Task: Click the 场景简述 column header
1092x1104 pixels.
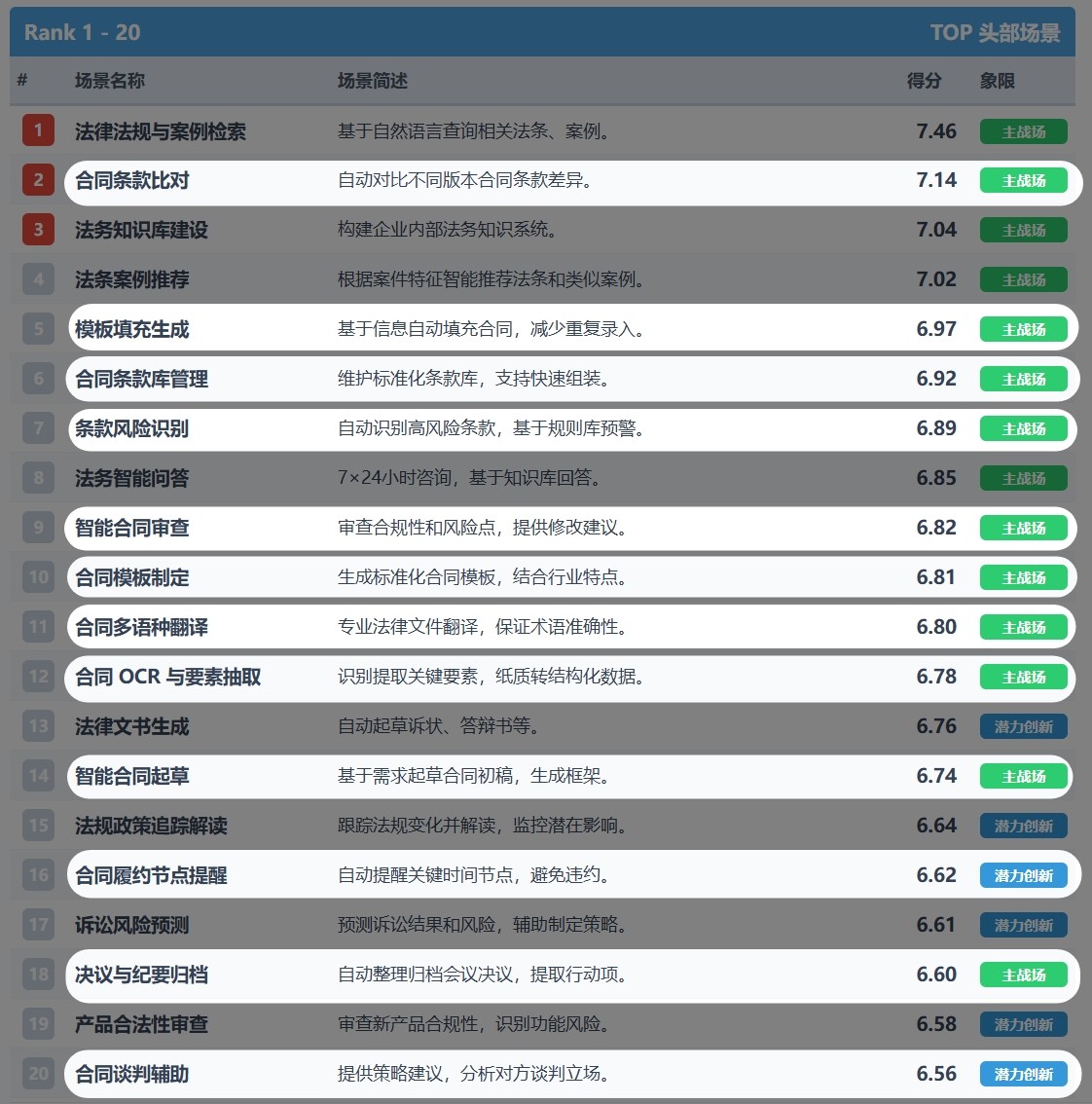Action: coord(373,81)
